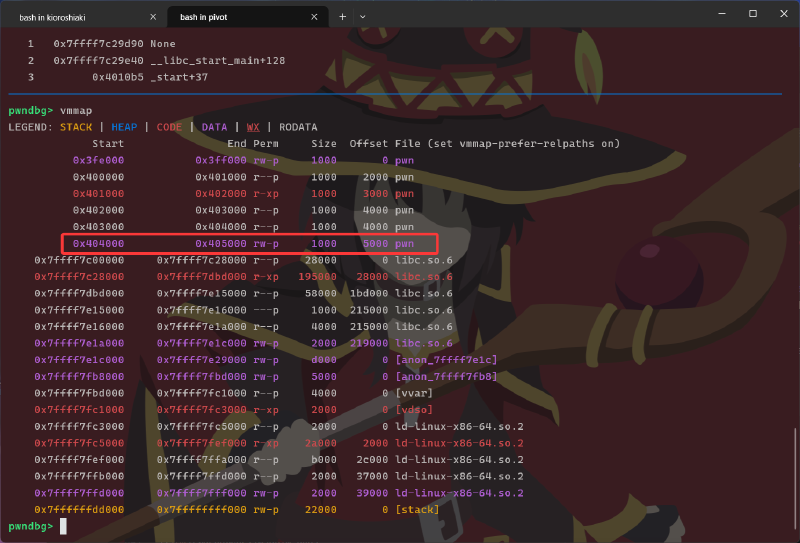Click the 'vmmap' command text
The width and height of the screenshot is (800, 543).
pos(76,111)
